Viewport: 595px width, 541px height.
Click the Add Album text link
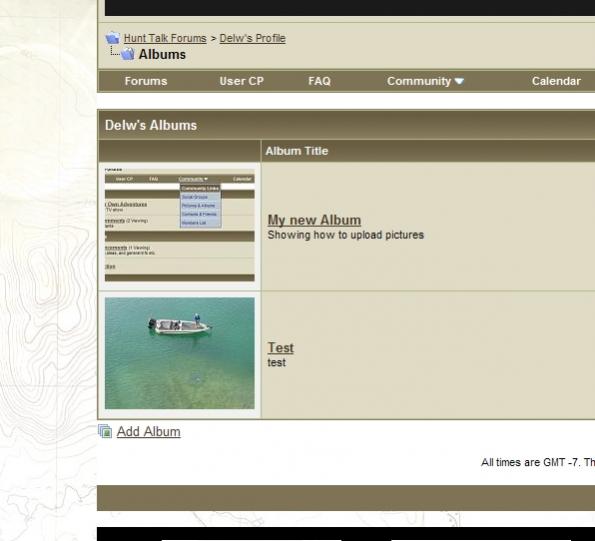[x=148, y=432]
